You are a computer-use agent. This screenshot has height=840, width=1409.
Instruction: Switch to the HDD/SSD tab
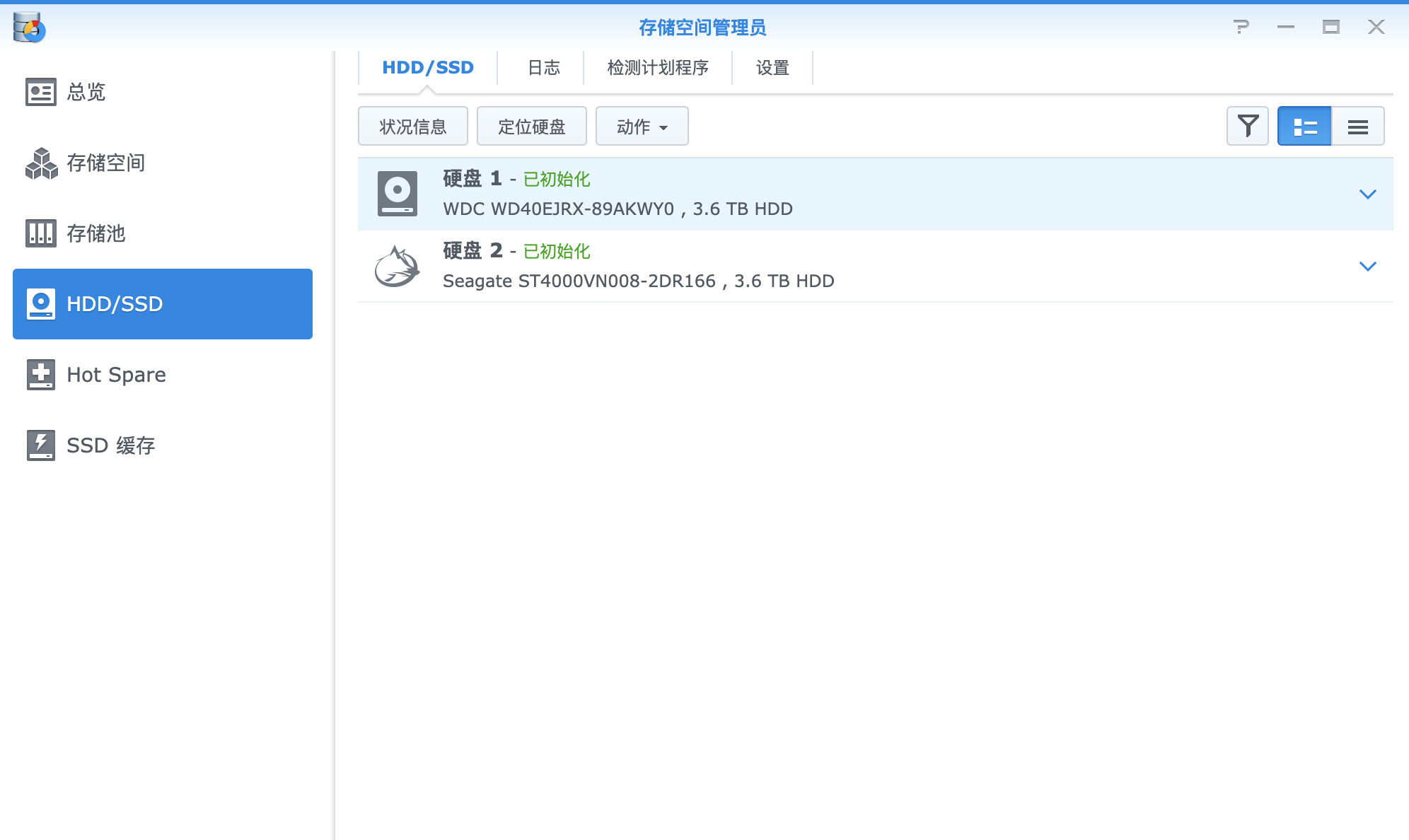427,67
